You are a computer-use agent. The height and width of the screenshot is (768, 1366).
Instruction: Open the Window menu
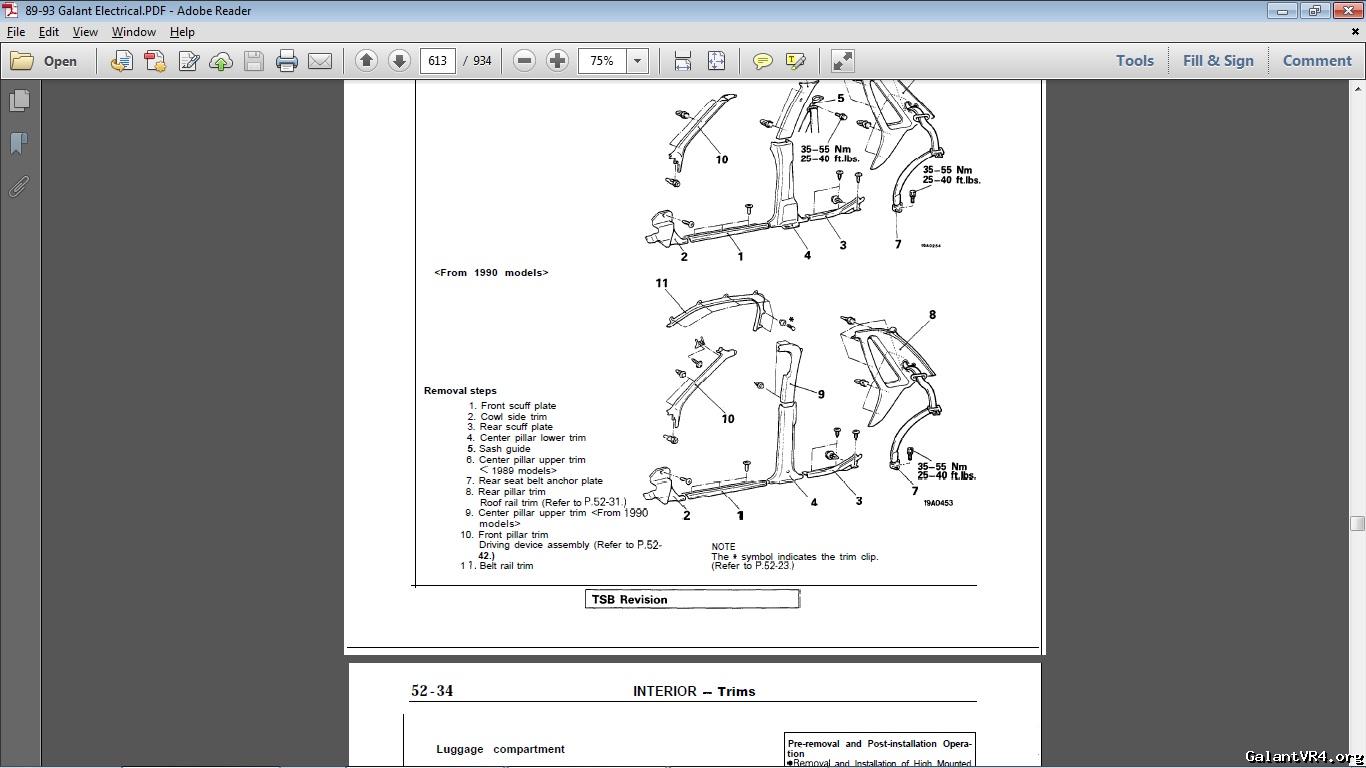133,32
